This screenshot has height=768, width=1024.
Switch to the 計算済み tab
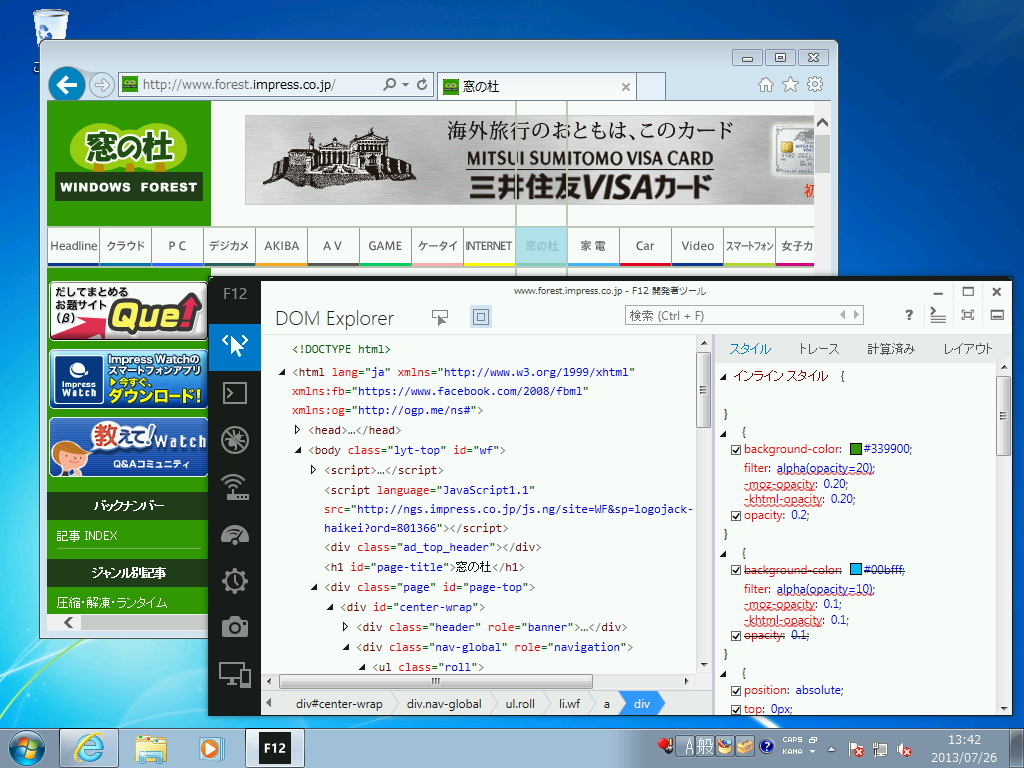coord(891,349)
